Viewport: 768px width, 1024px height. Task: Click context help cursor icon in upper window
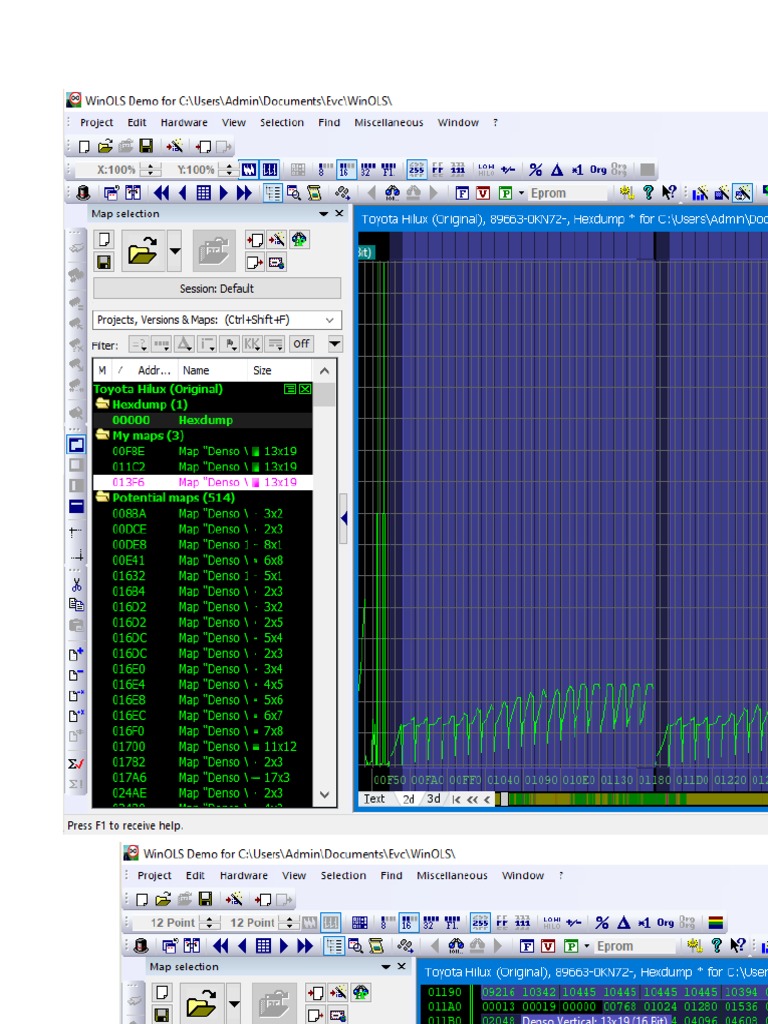(669, 193)
